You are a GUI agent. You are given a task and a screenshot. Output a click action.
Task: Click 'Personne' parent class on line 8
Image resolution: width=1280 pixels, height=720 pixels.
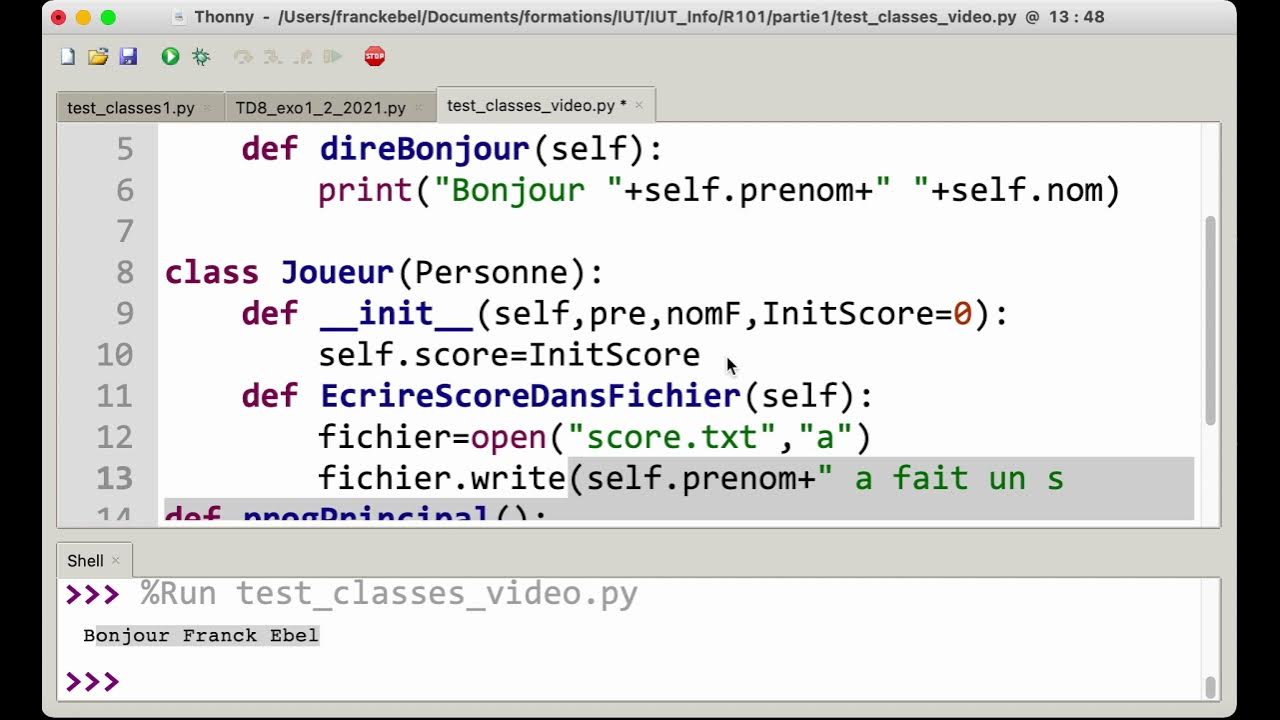click(x=490, y=273)
